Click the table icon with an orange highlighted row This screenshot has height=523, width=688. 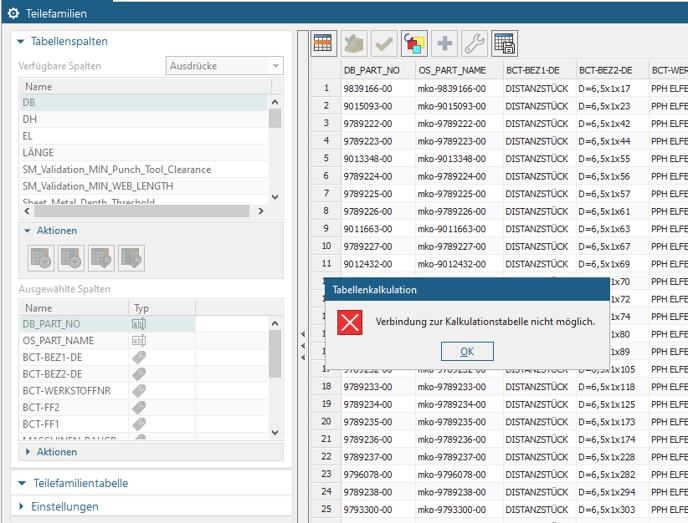pyautogui.click(x=323, y=43)
